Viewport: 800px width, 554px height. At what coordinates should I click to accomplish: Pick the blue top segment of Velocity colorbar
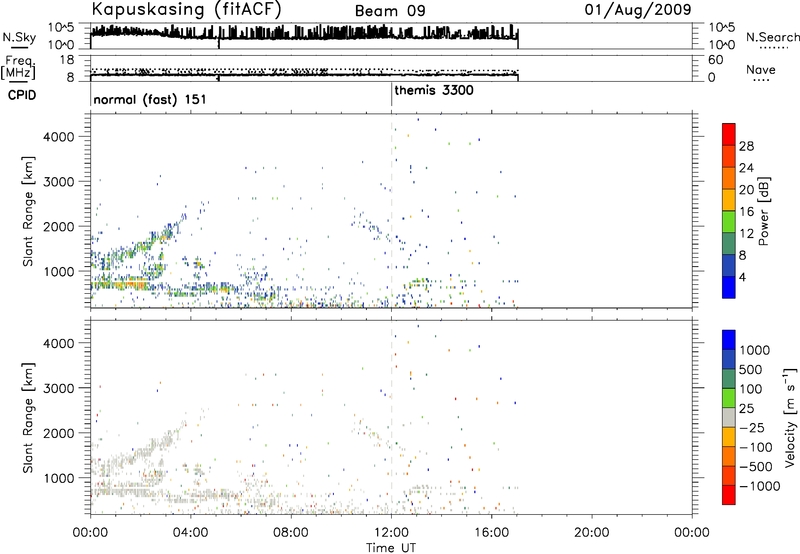coord(729,339)
